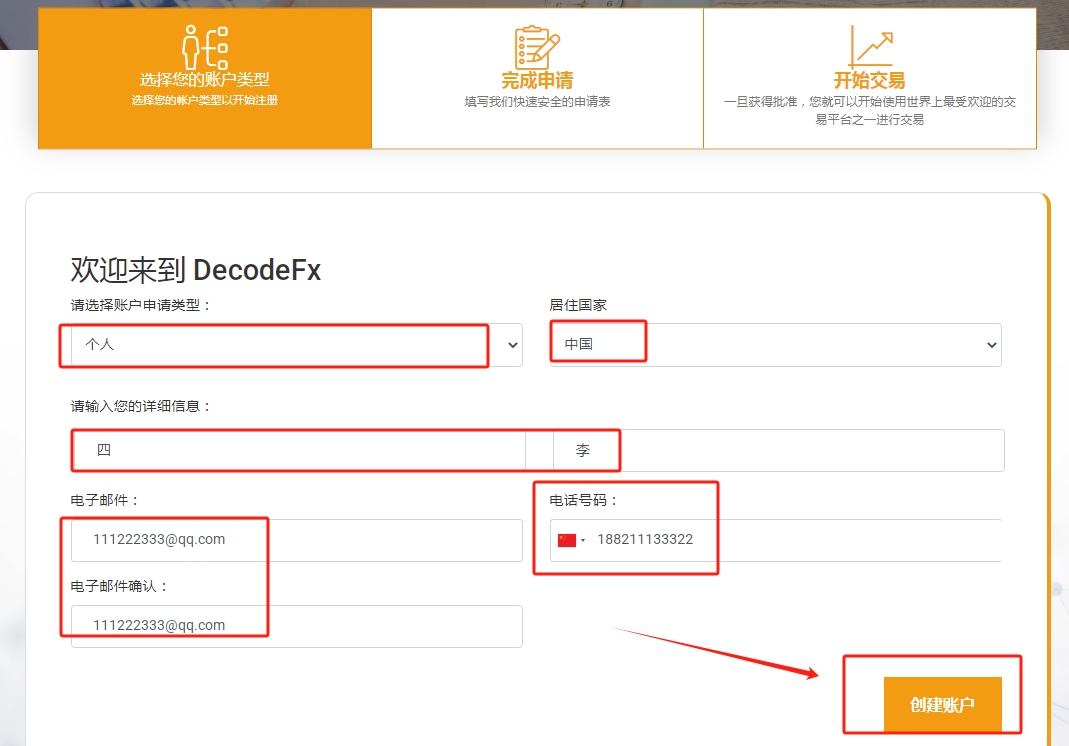Click the 填写我们快速安全的申请表 description text

click(x=537, y=102)
